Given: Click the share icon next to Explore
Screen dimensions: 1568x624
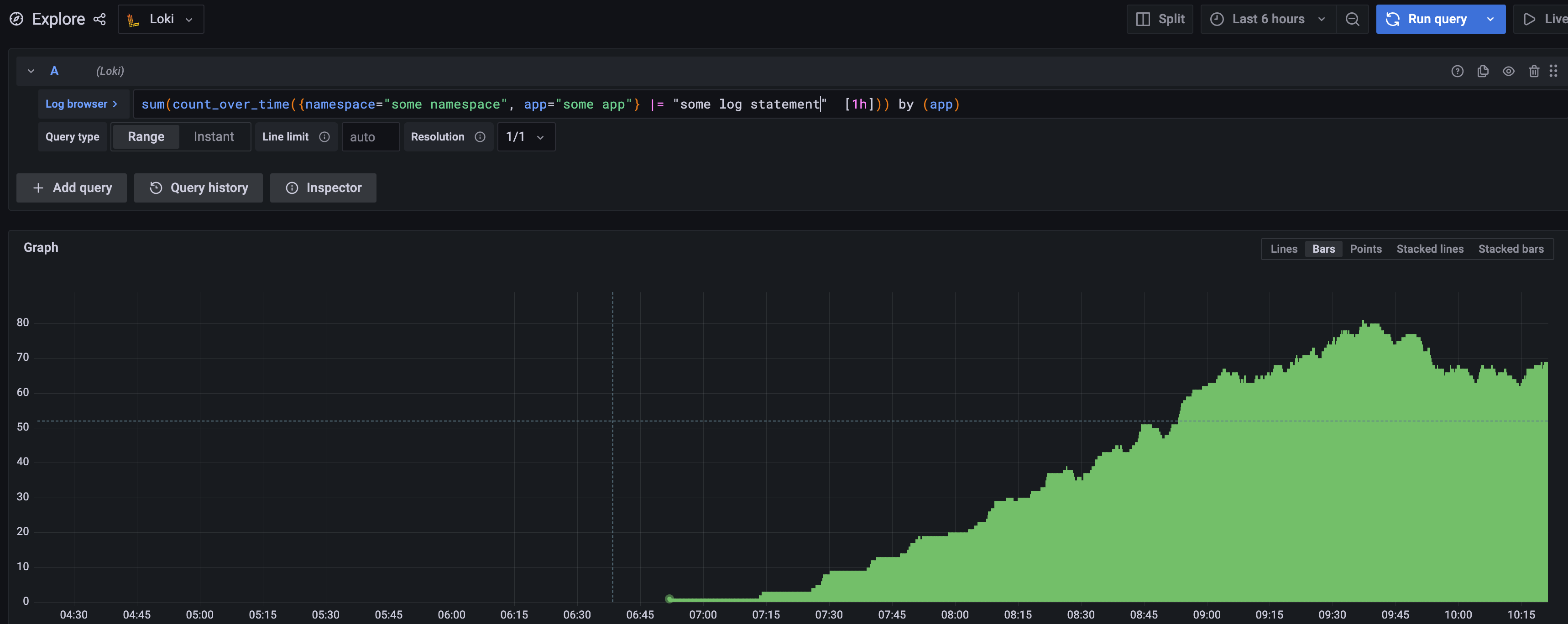Looking at the screenshot, I should point(99,19).
